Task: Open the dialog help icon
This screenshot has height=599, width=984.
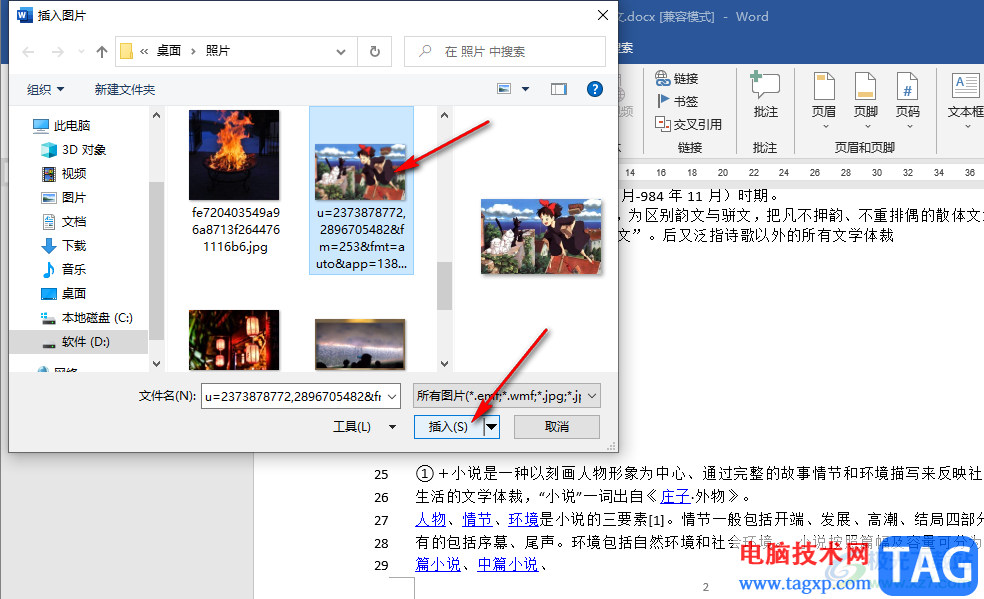Action: click(x=594, y=89)
